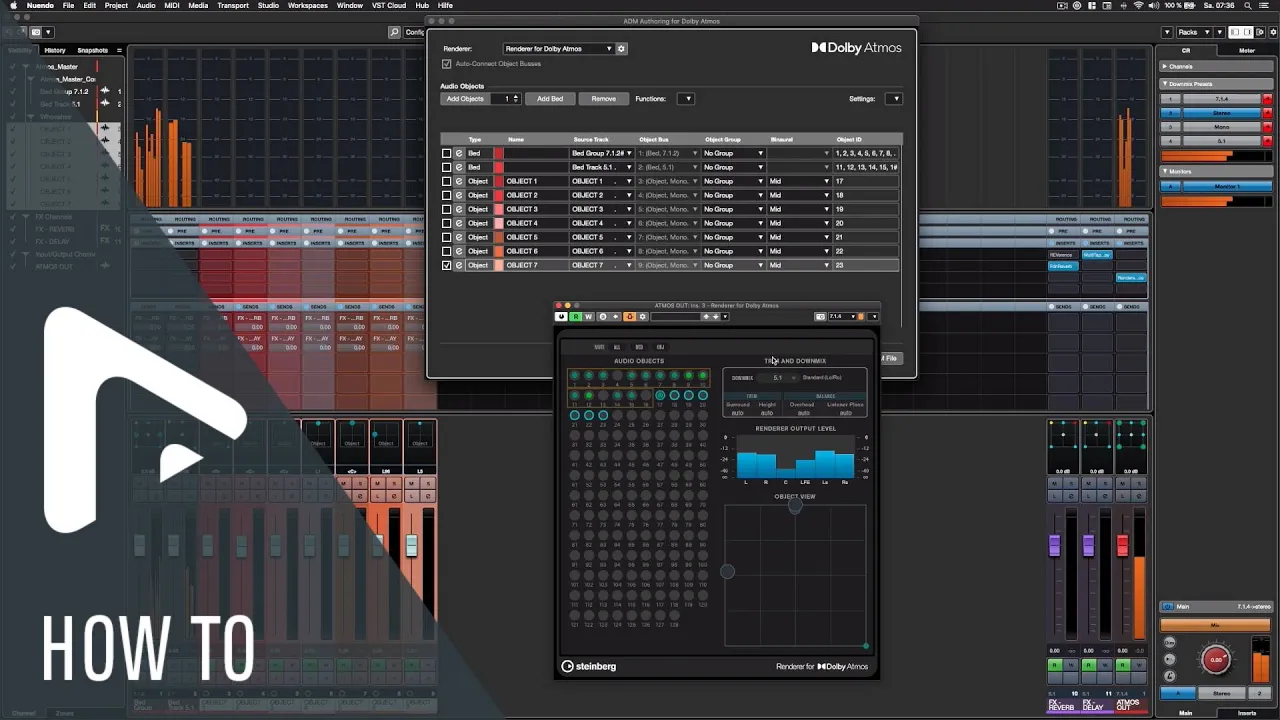1280x720 pixels.
Task: Check the OBJECT 5 row checkbox
Action: (447, 237)
